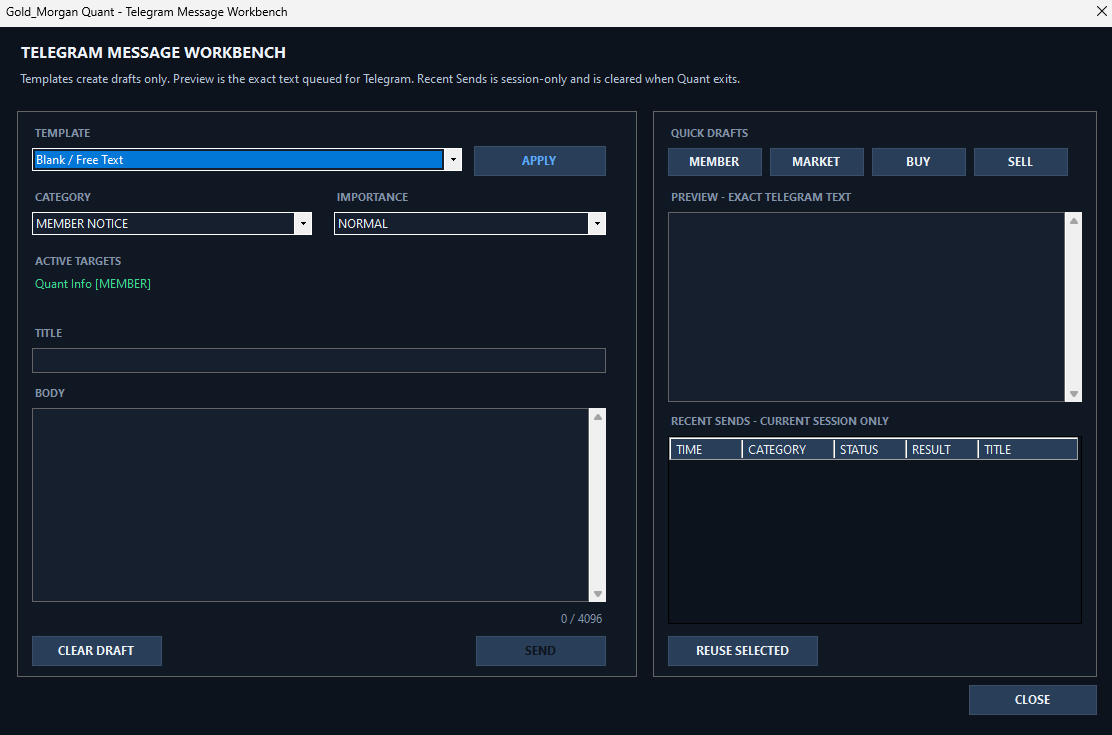This screenshot has height=735, width=1112.
Task: Click the 0 / 4096 character counter
Action: tap(582, 619)
